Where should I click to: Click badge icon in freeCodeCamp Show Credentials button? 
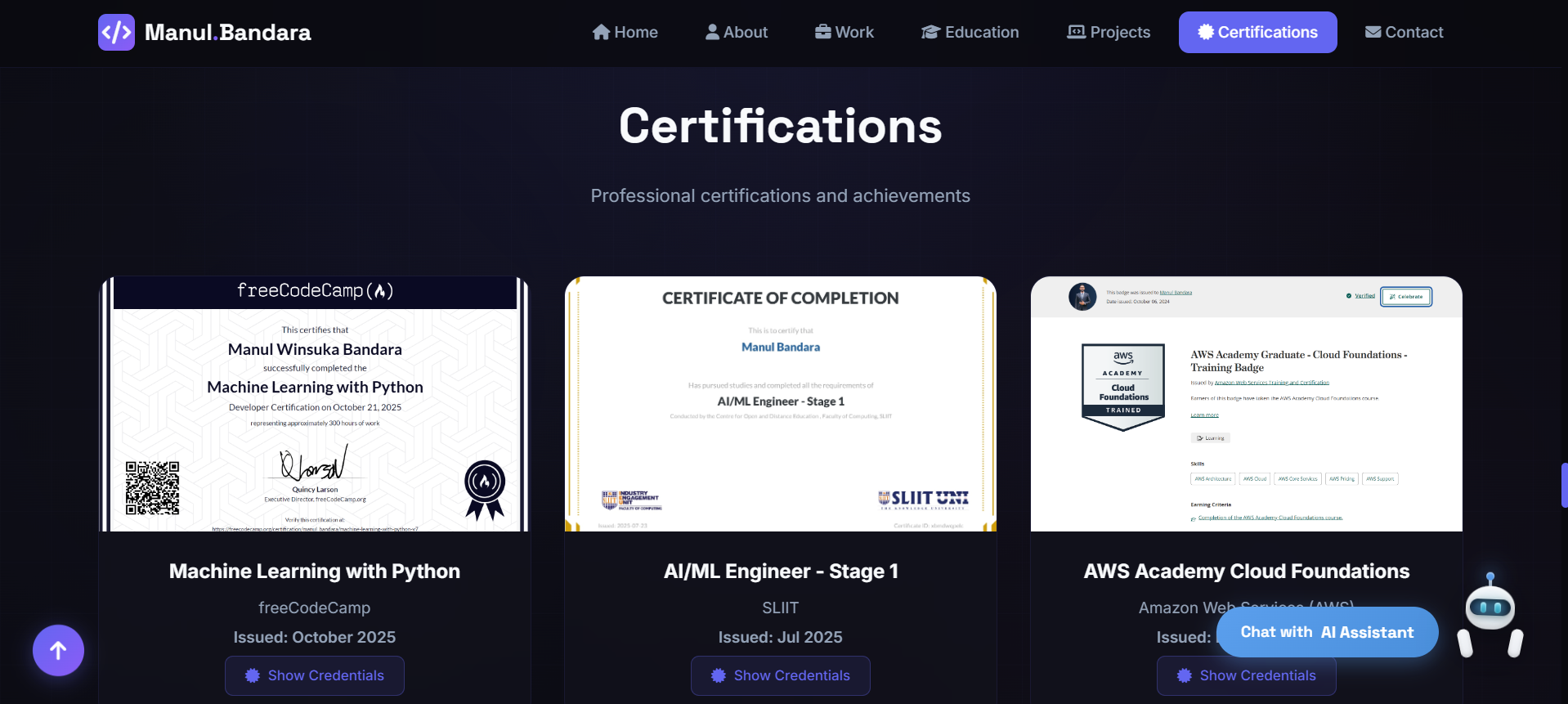tap(253, 675)
